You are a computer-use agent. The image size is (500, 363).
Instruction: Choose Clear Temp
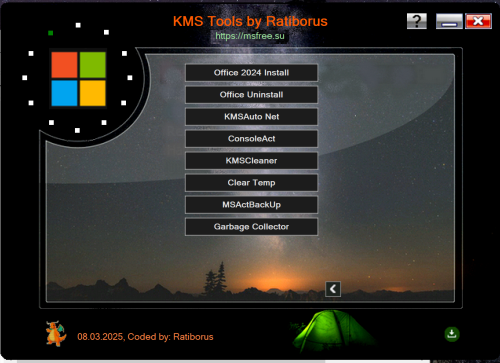coord(251,183)
